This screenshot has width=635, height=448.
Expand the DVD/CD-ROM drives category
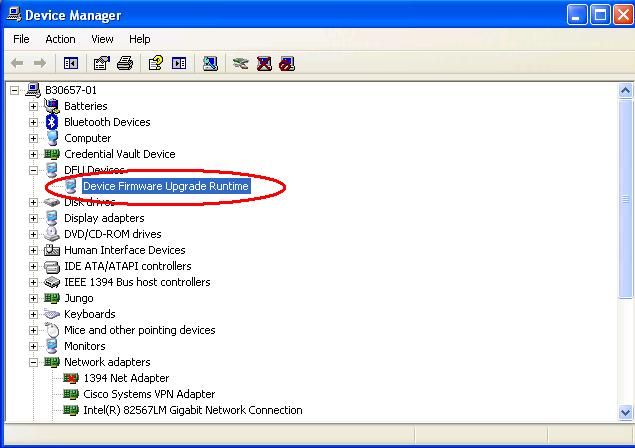[33, 235]
